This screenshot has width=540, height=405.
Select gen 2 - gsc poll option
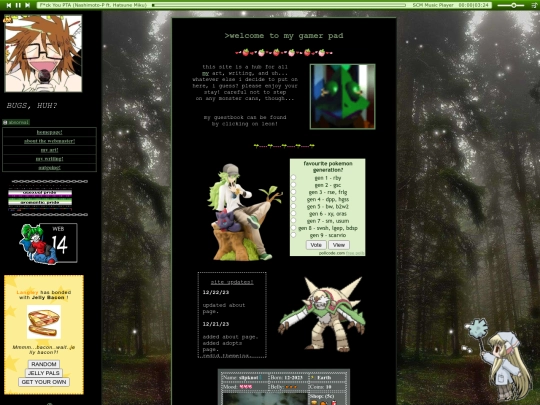coord(293,185)
